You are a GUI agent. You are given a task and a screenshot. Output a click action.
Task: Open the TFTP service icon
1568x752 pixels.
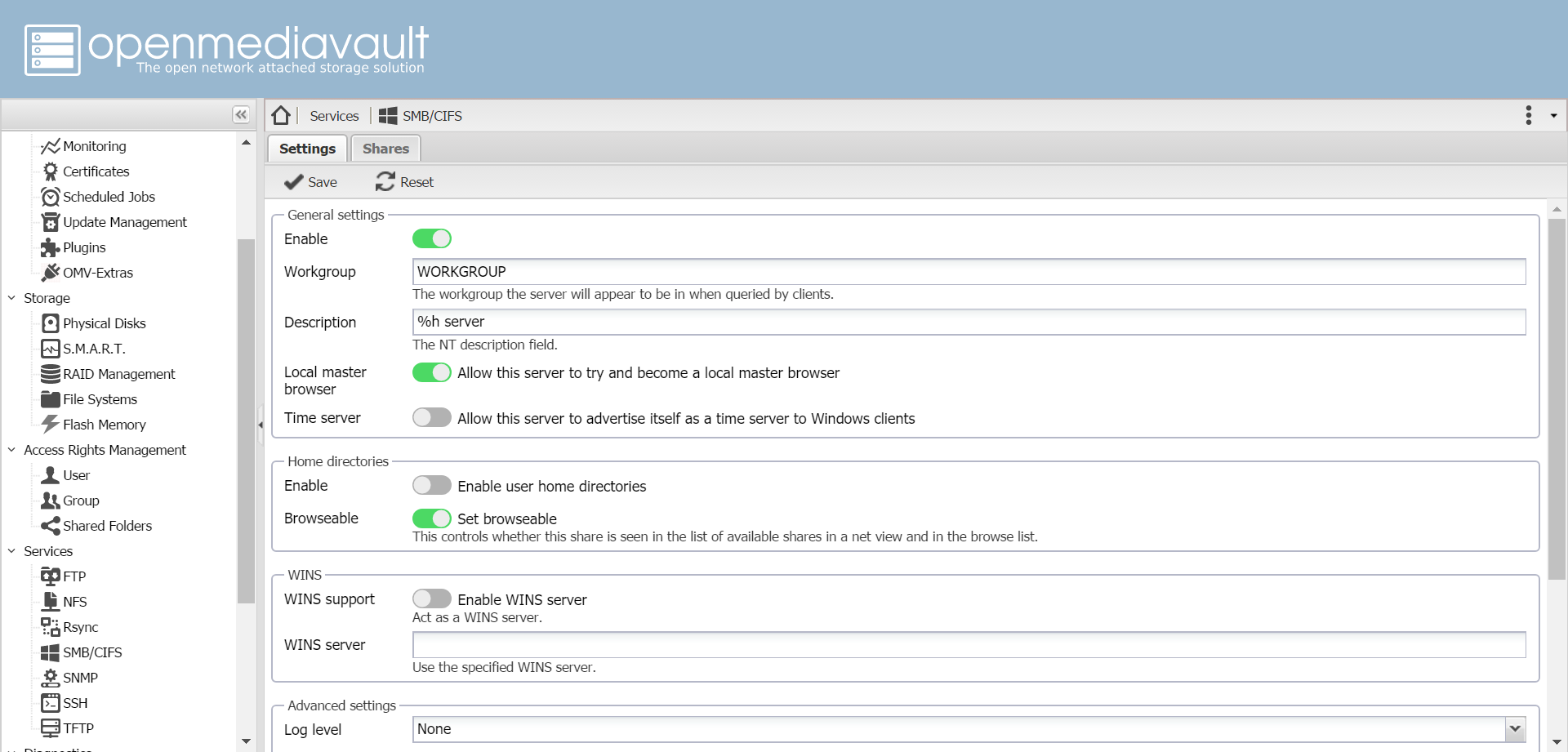pyautogui.click(x=51, y=728)
